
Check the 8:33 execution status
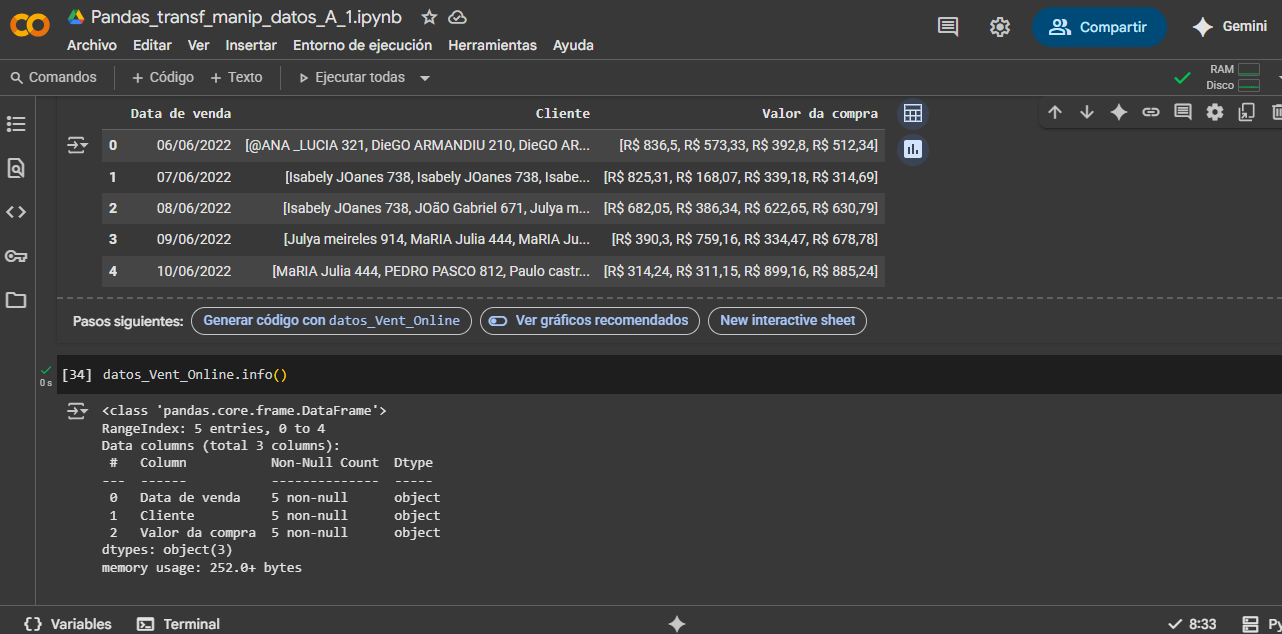1192,624
